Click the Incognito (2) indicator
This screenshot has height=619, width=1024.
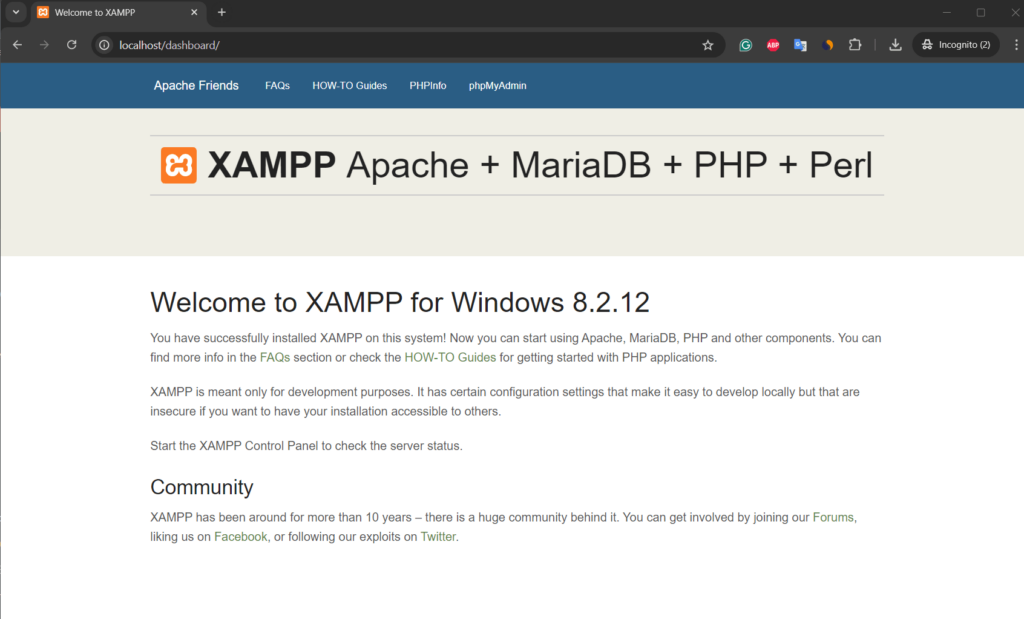click(956, 45)
